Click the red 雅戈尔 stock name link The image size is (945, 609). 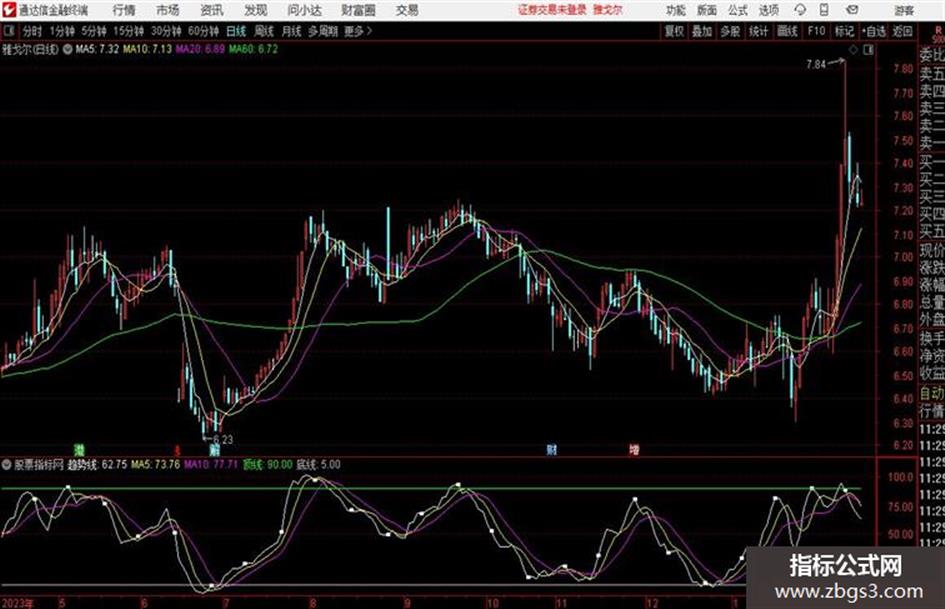click(x=608, y=10)
